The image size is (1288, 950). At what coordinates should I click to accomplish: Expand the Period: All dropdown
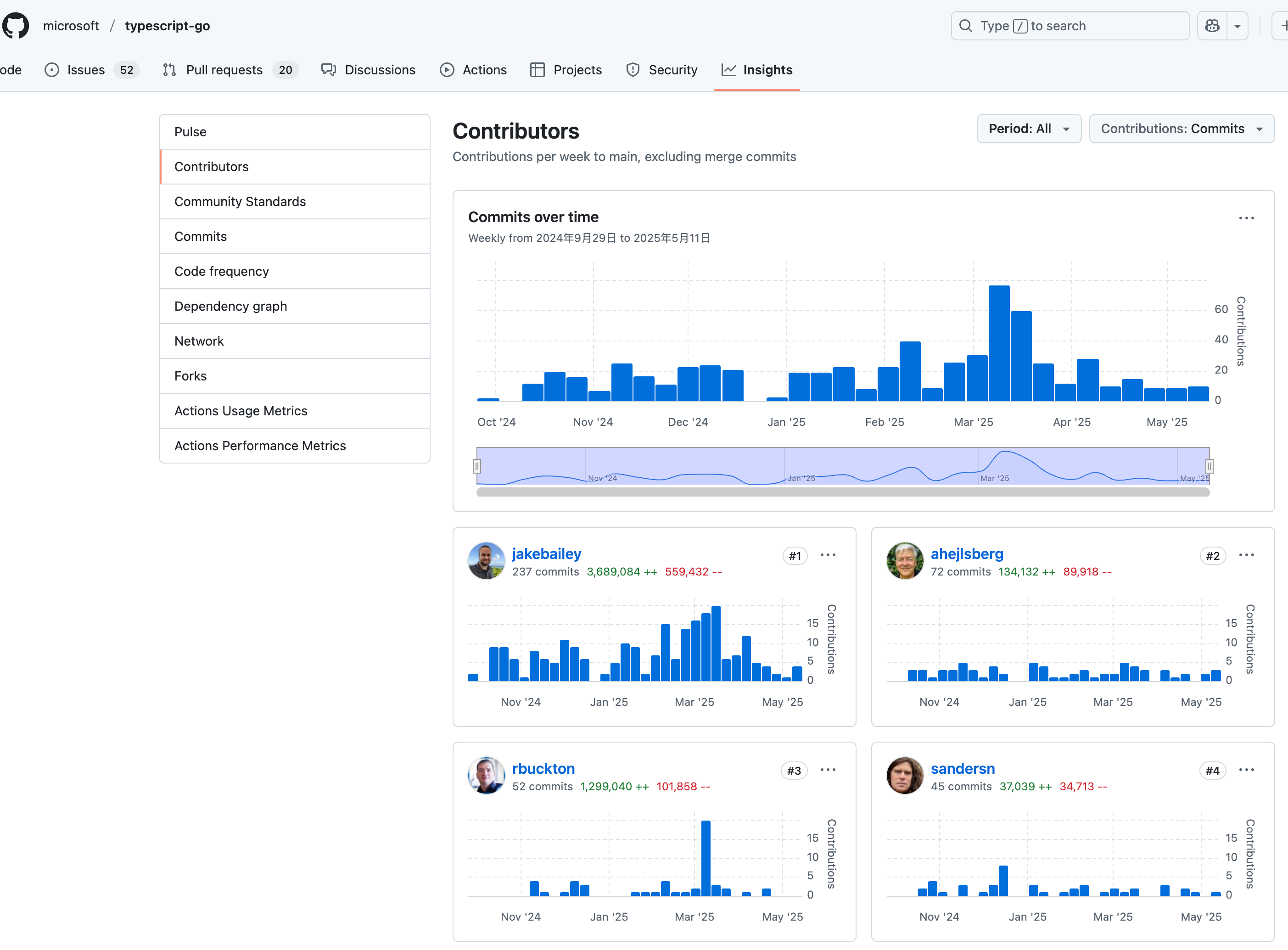1029,129
